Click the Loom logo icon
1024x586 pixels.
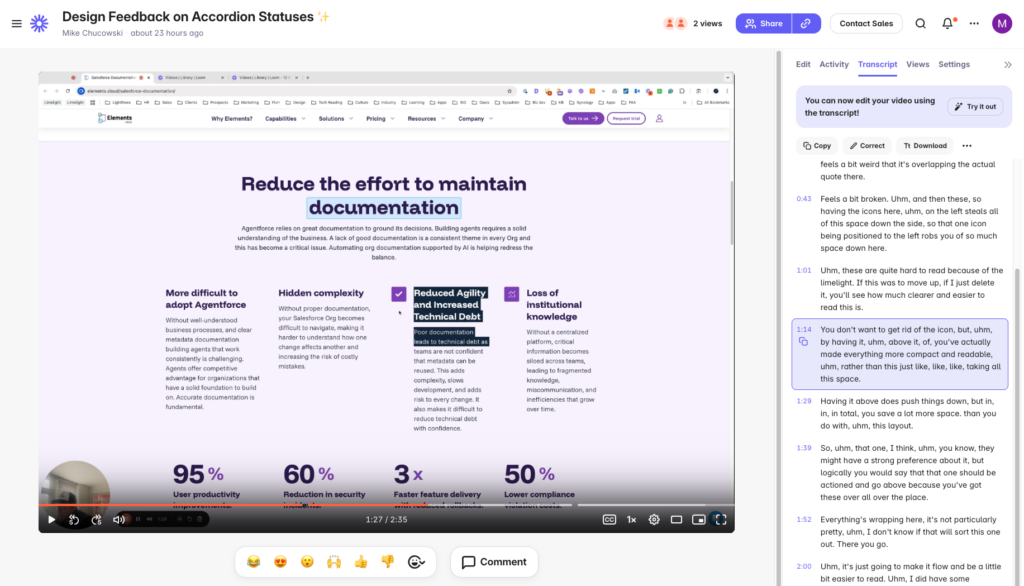(39, 24)
